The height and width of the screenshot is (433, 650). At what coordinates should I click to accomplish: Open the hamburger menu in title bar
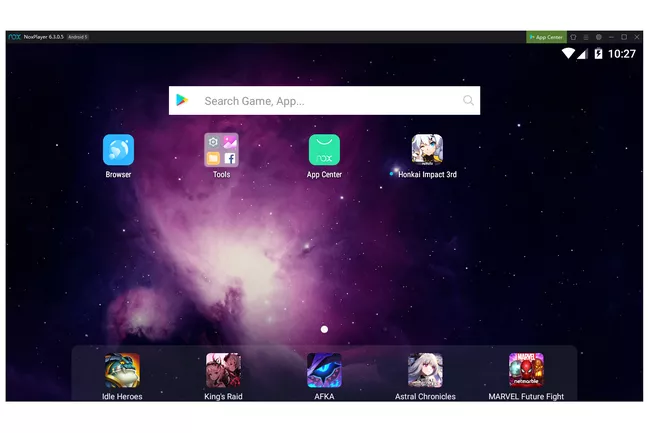click(586, 37)
